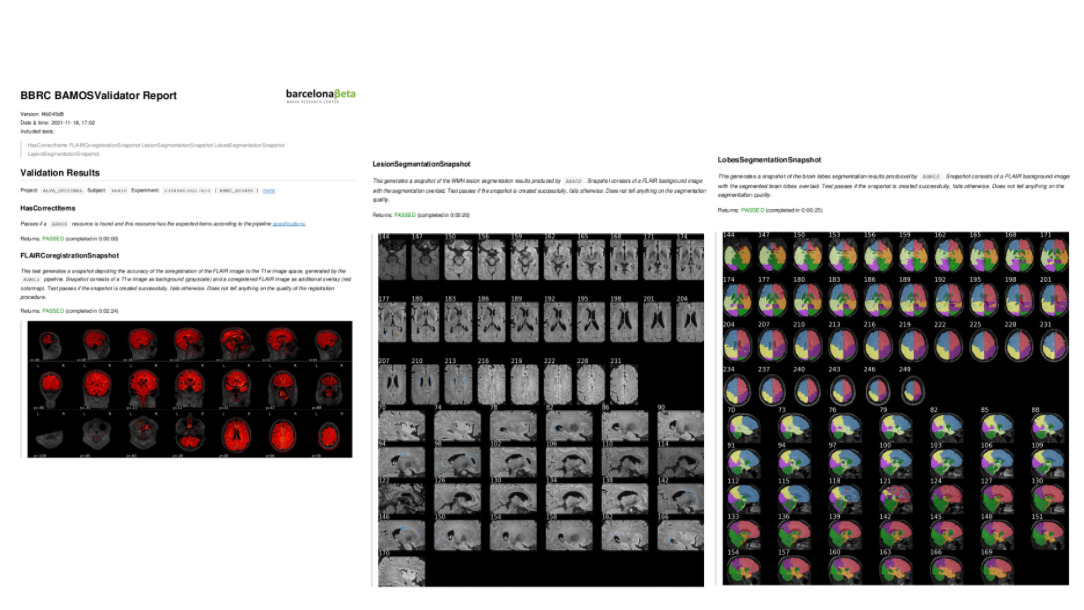This screenshot has width=1084, height=610.
Task: Select lobes segmentation slice 222
Action: coord(948,344)
